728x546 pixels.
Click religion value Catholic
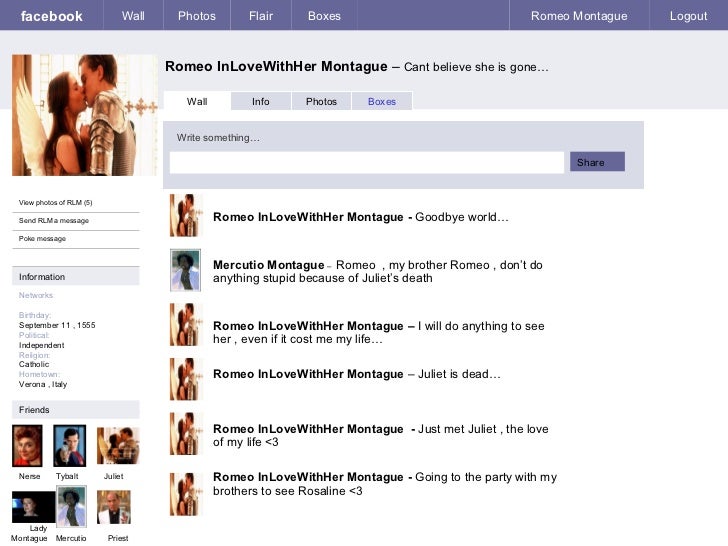34,364
